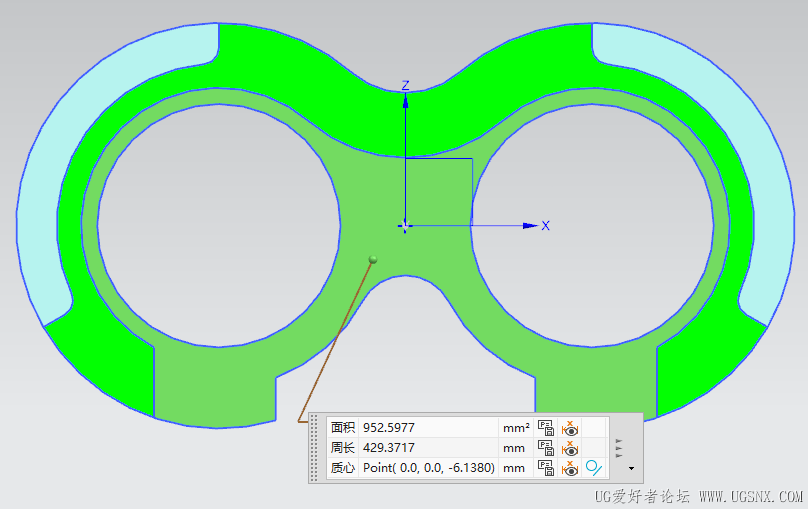The height and width of the screenshot is (509, 808).
Task: Open the black dropdown arrow on the measurement panel
Action: (631, 468)
